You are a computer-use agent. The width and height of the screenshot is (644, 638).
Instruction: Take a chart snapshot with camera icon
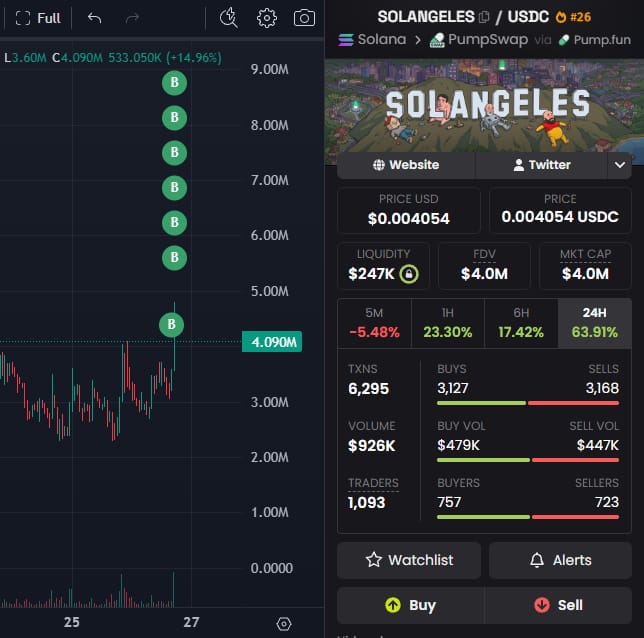(x=304, y=18)
